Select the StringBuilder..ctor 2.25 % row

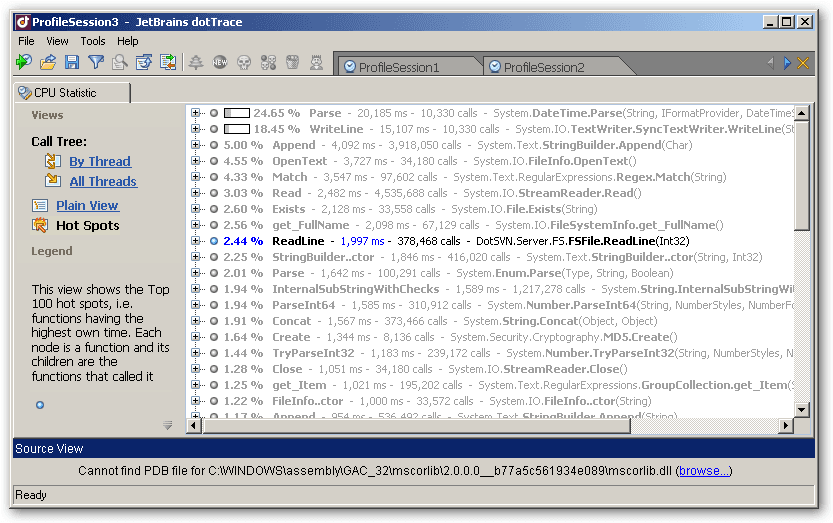point(477,257)
